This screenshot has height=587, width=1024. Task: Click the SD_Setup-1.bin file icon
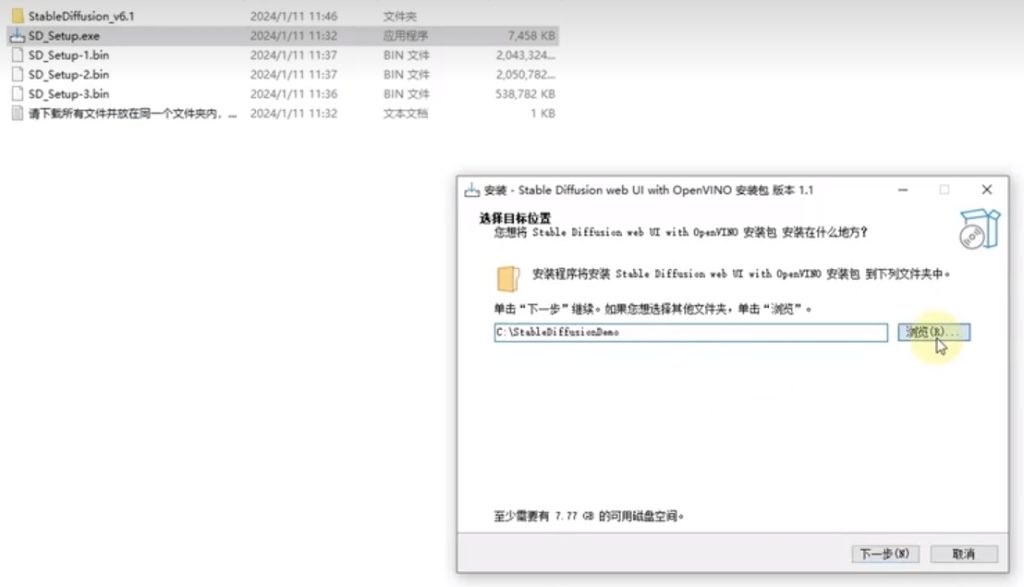(x=18, y=55)
